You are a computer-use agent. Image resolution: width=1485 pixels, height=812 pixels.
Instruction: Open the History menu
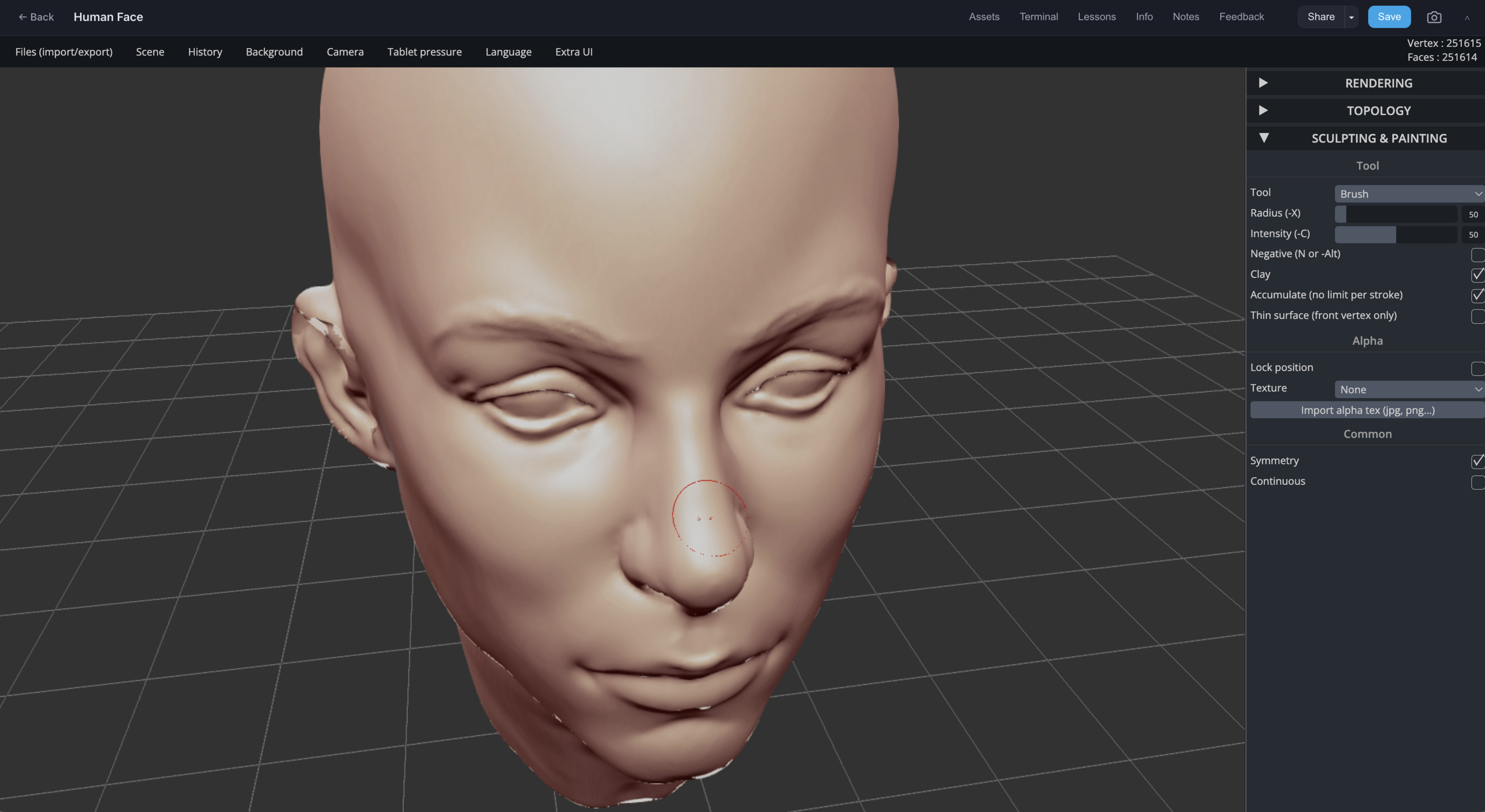[x=204, y=51]
